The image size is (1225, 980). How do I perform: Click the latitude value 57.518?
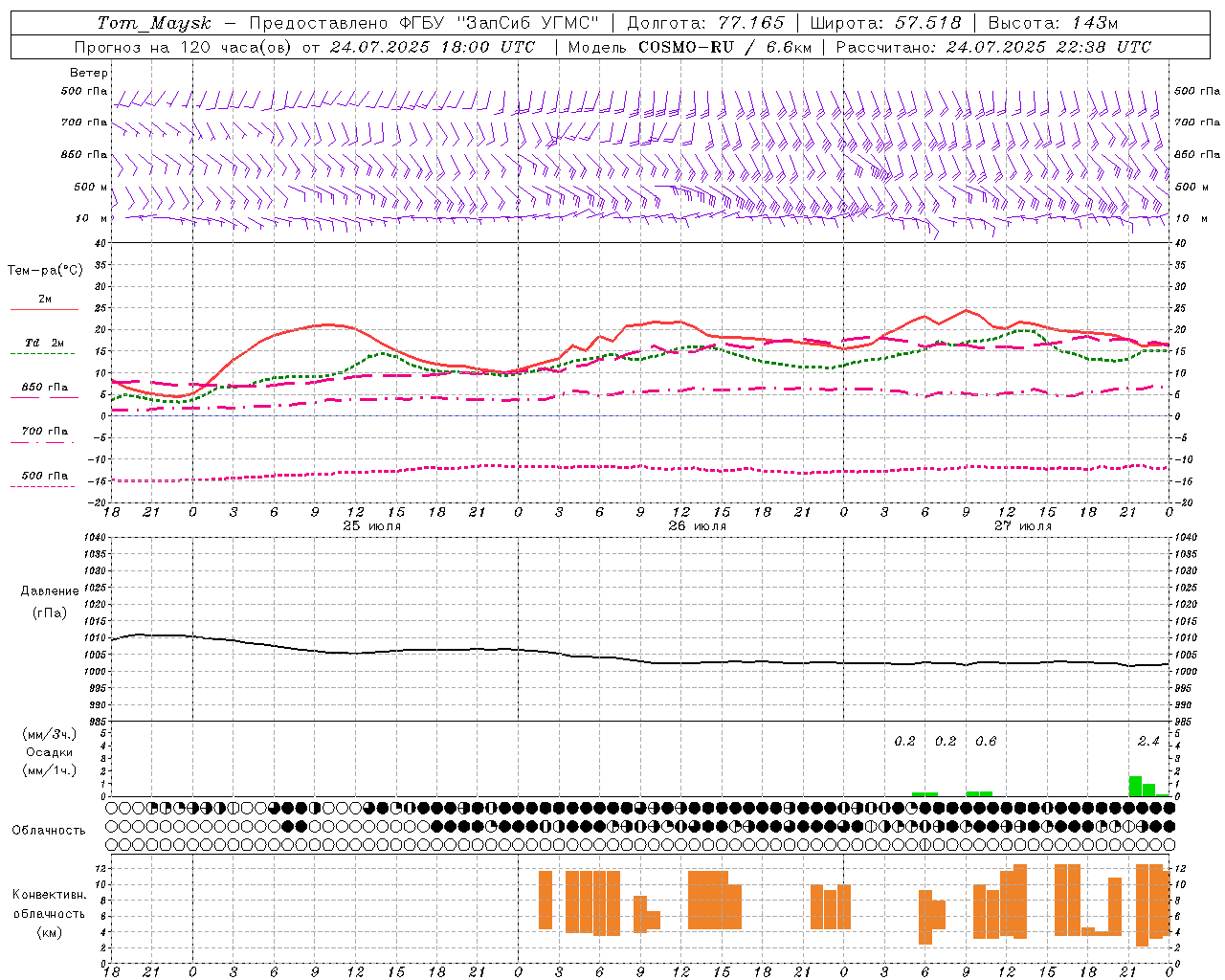point(929,23)
